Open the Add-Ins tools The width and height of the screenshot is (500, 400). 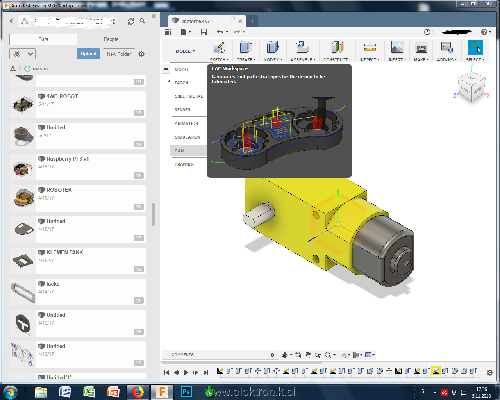pos(446,50)
